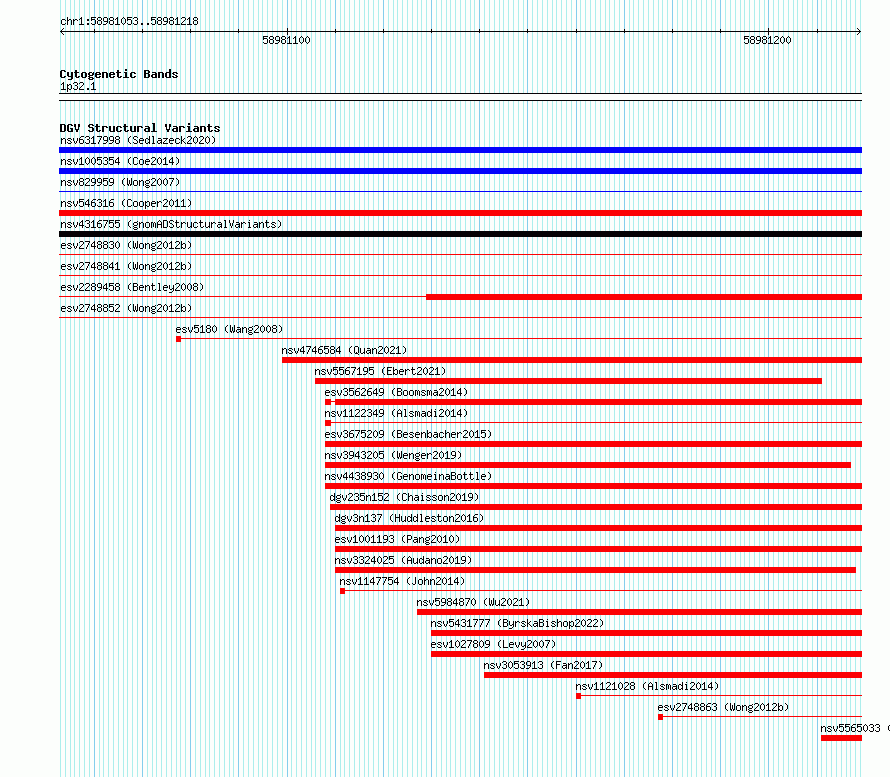This screenshot has height=777, width=890.
Task: Open nsv1122349 (Alsmadi2014) label
Action: pyautogui.click(x=396, y=413)
